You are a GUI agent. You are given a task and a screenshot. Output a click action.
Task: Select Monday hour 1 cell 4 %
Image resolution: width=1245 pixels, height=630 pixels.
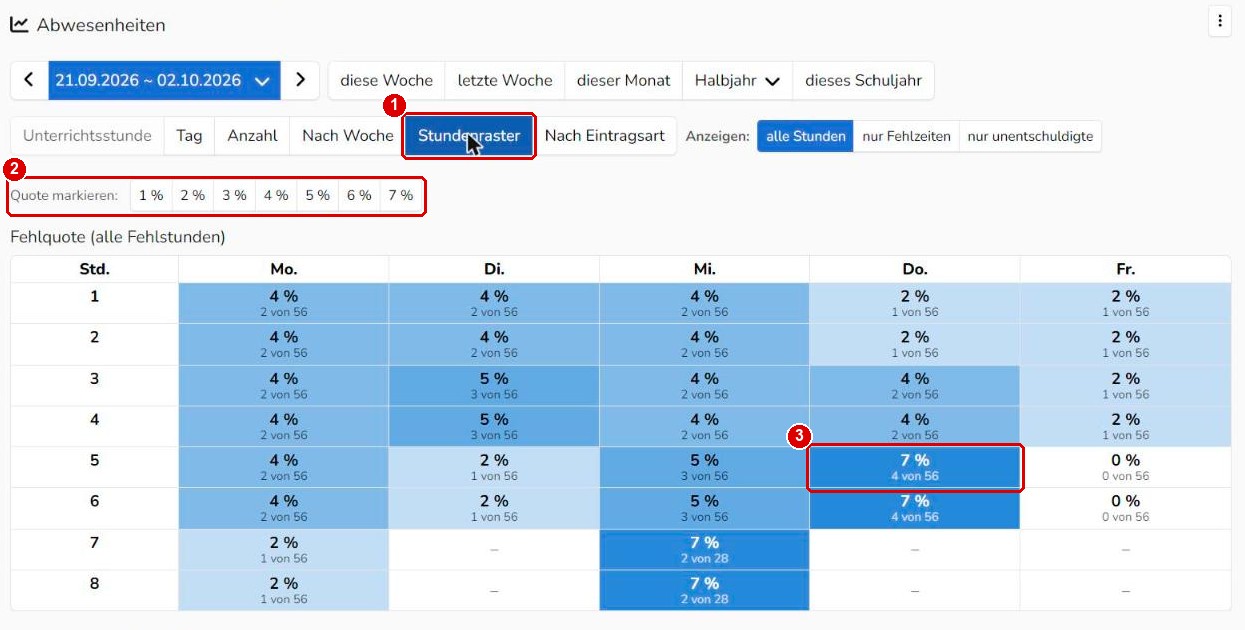coord(284,303)
